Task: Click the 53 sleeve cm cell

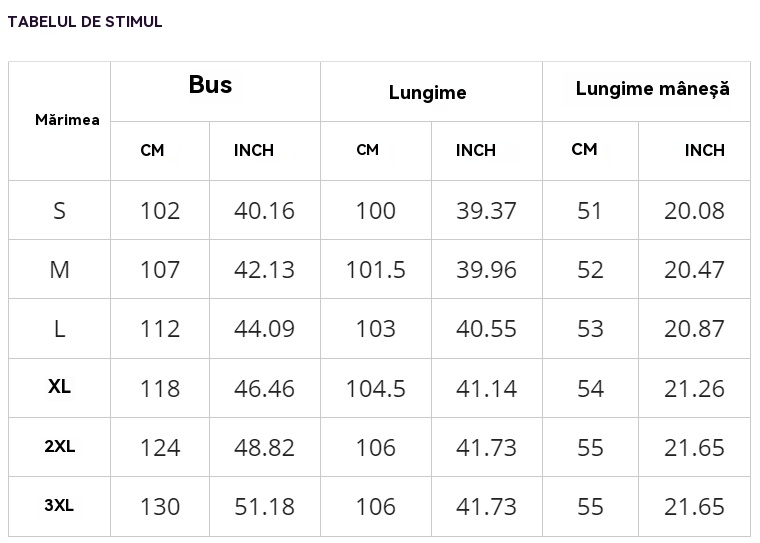Action: coord(590,329)
